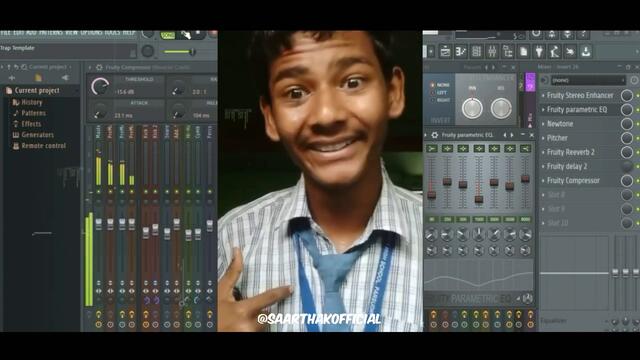Click the download arrow toolbar icon
Screen dimensions: 640x360
[x=586, y=51]
